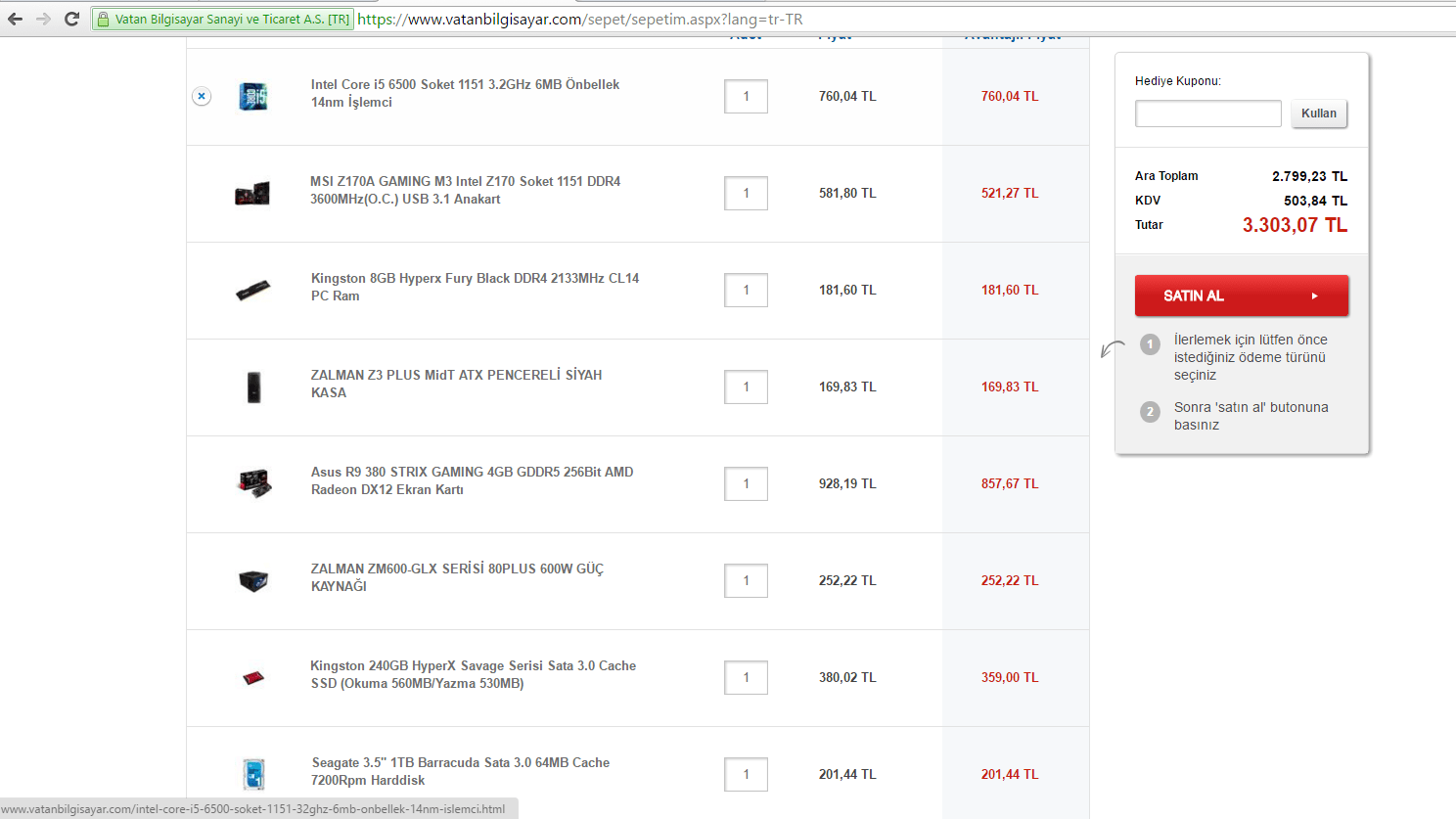Select the 380,02 TL Kingston SSD price

click(x=847, y=677)
